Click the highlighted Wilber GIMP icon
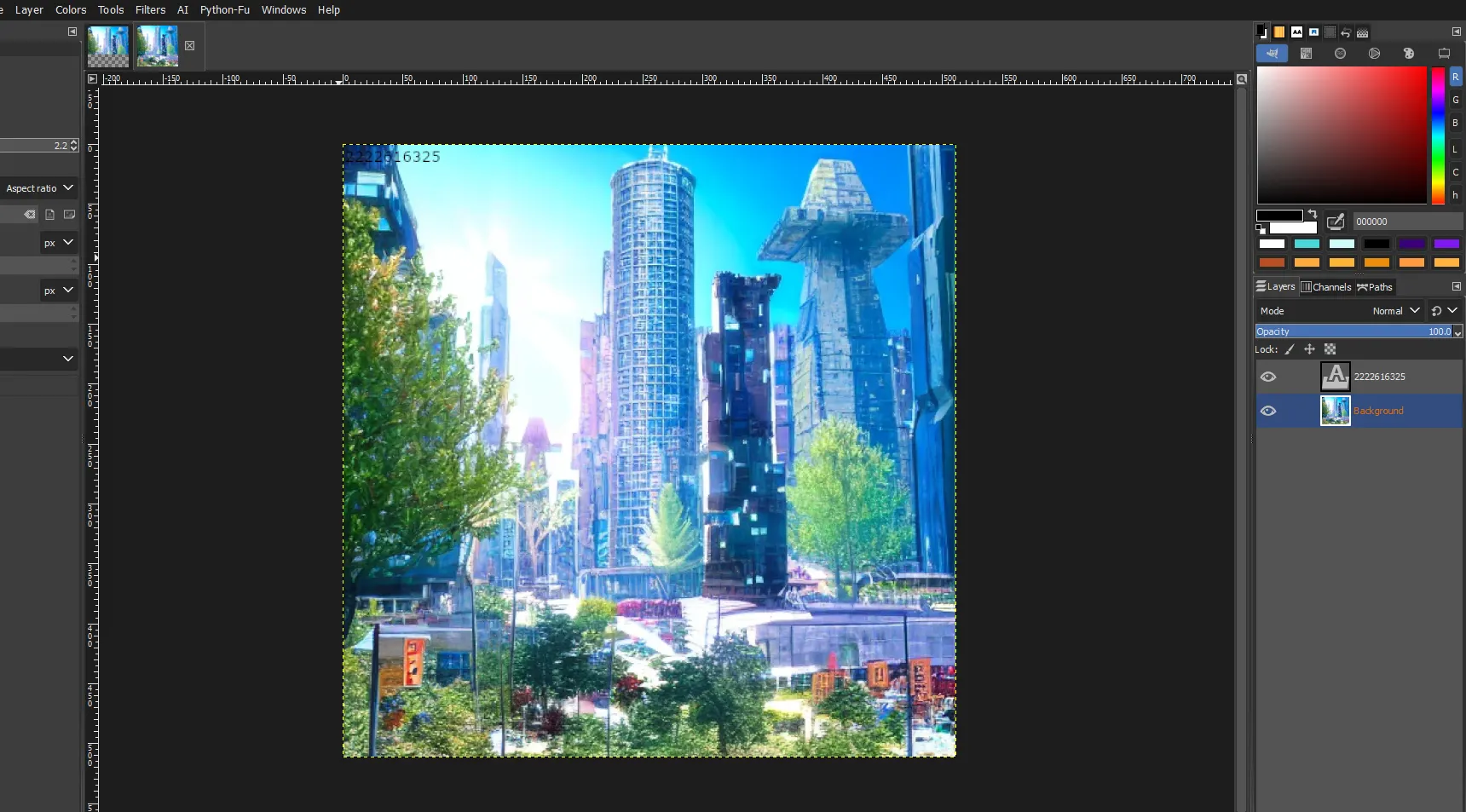Viewport: 1466px width, 812px height. pyautogui.click(x=1273, y=53)
